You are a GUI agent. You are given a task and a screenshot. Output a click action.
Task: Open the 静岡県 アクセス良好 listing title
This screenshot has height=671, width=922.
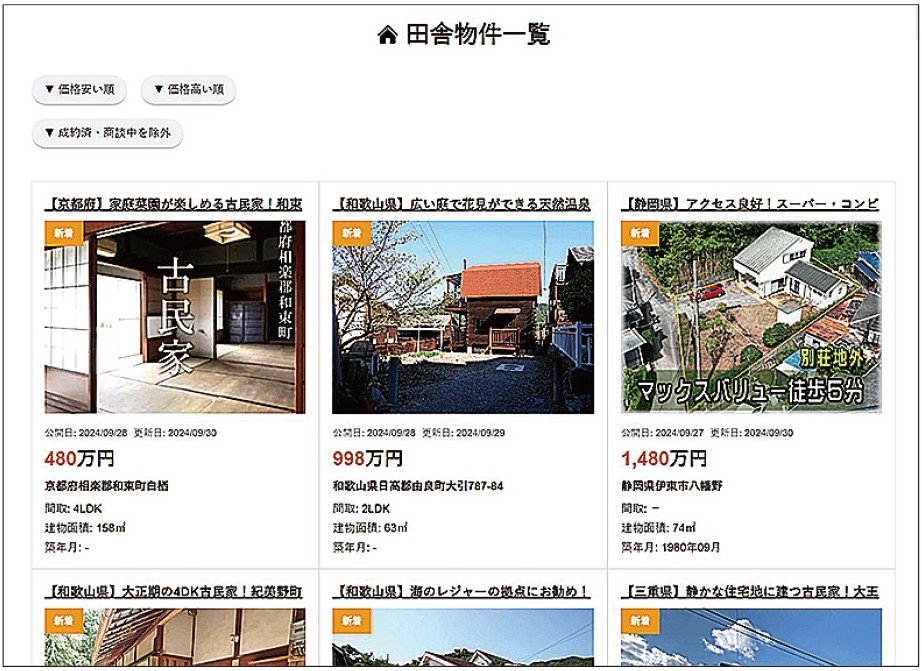pos(750,204)
